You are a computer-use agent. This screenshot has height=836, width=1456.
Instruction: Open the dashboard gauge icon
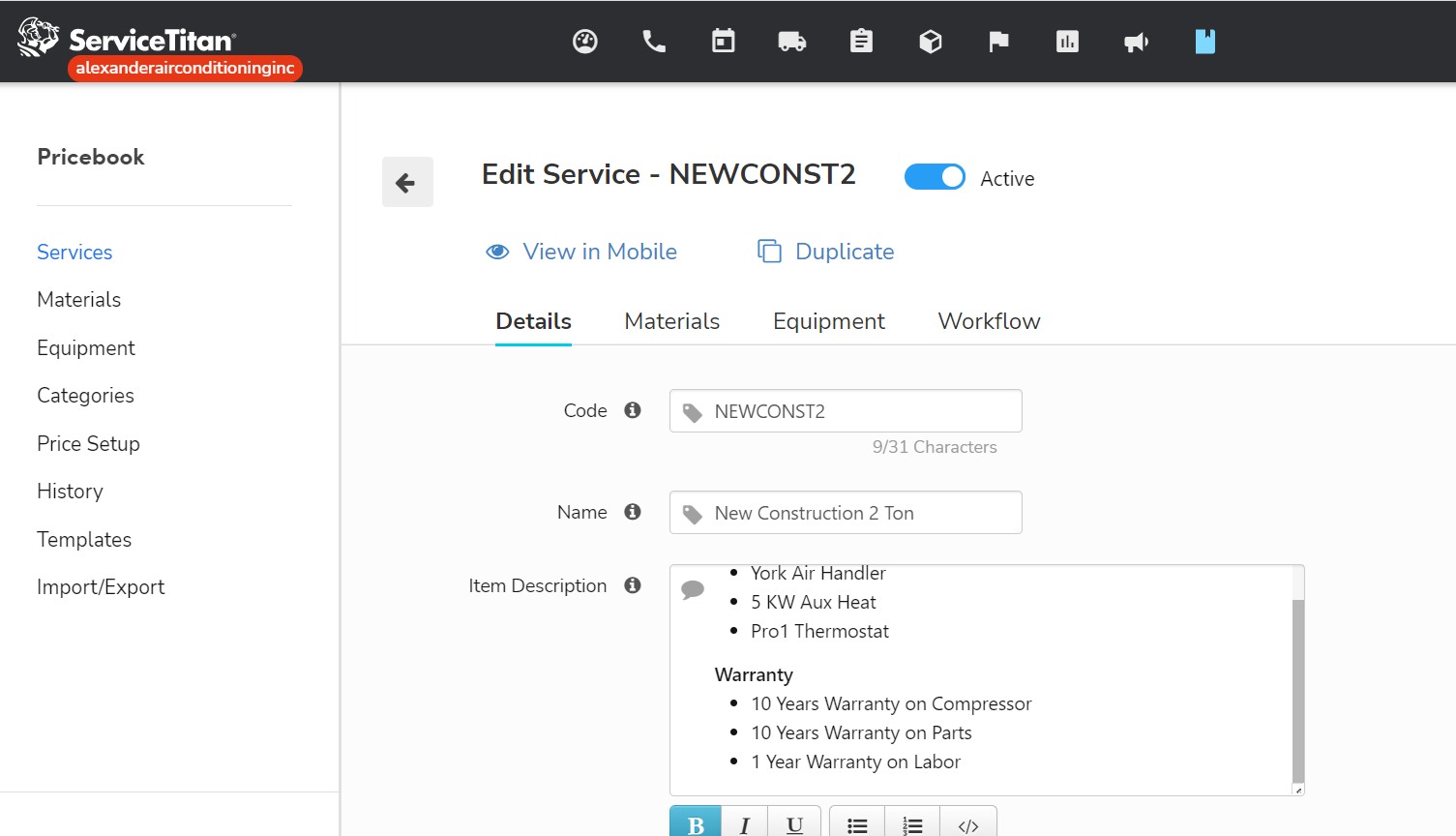coord(584,42)
